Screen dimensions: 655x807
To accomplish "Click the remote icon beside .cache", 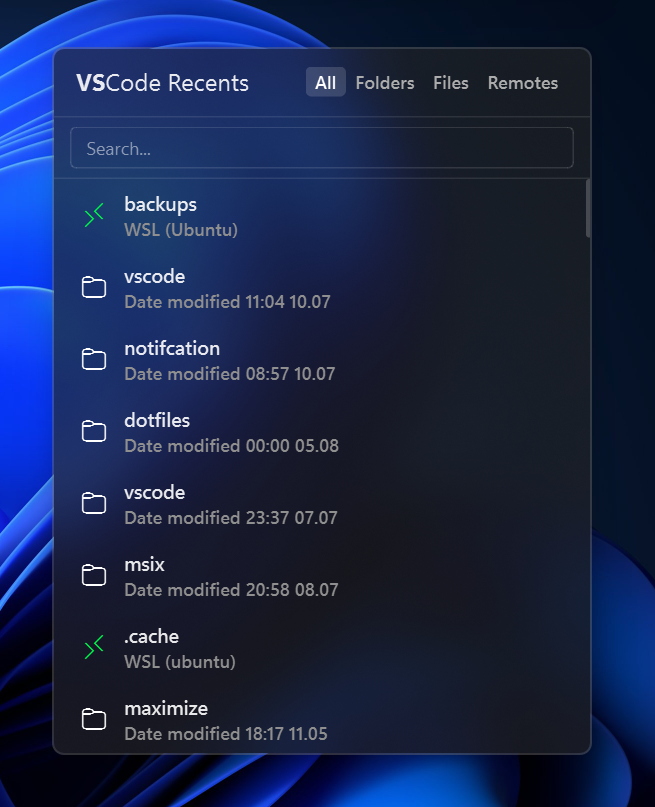I will tap(94, 647).
